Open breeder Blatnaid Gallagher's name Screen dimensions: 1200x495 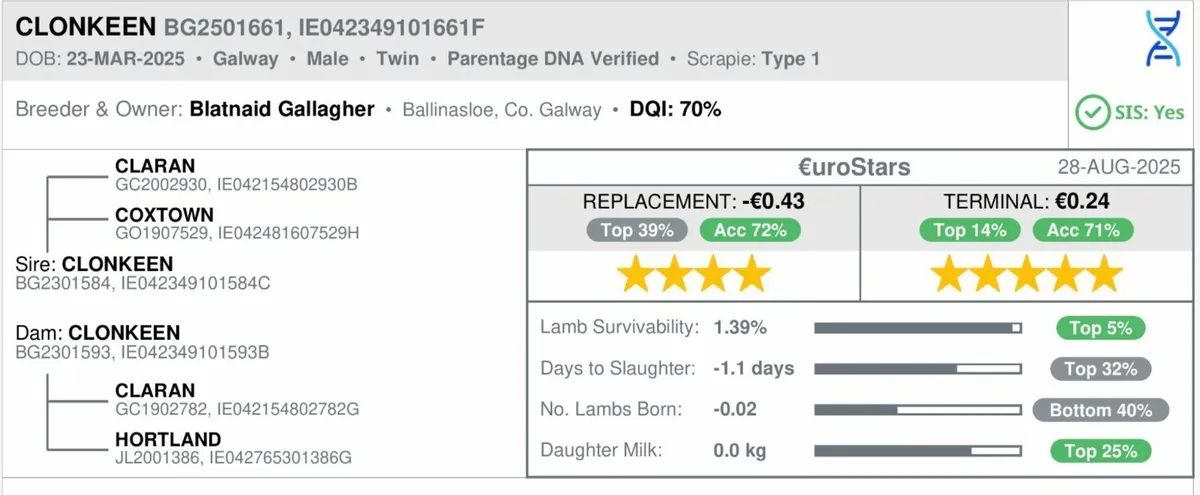click(282, 110)
